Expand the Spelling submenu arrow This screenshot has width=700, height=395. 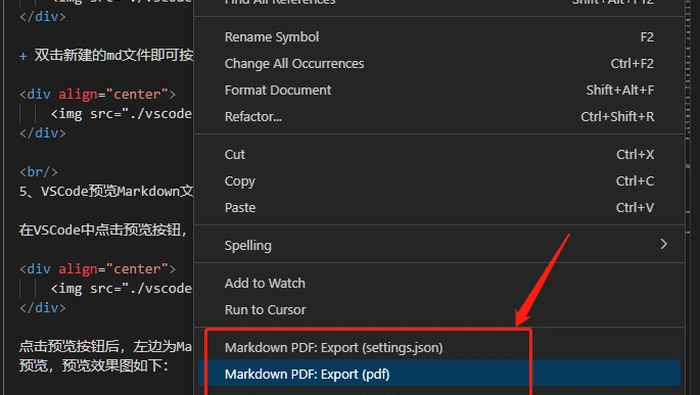[664, 244]
